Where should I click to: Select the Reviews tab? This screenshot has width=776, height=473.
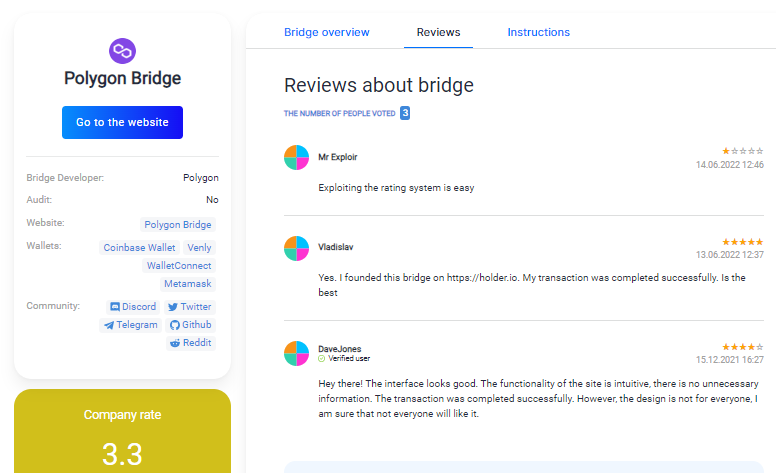438,32
